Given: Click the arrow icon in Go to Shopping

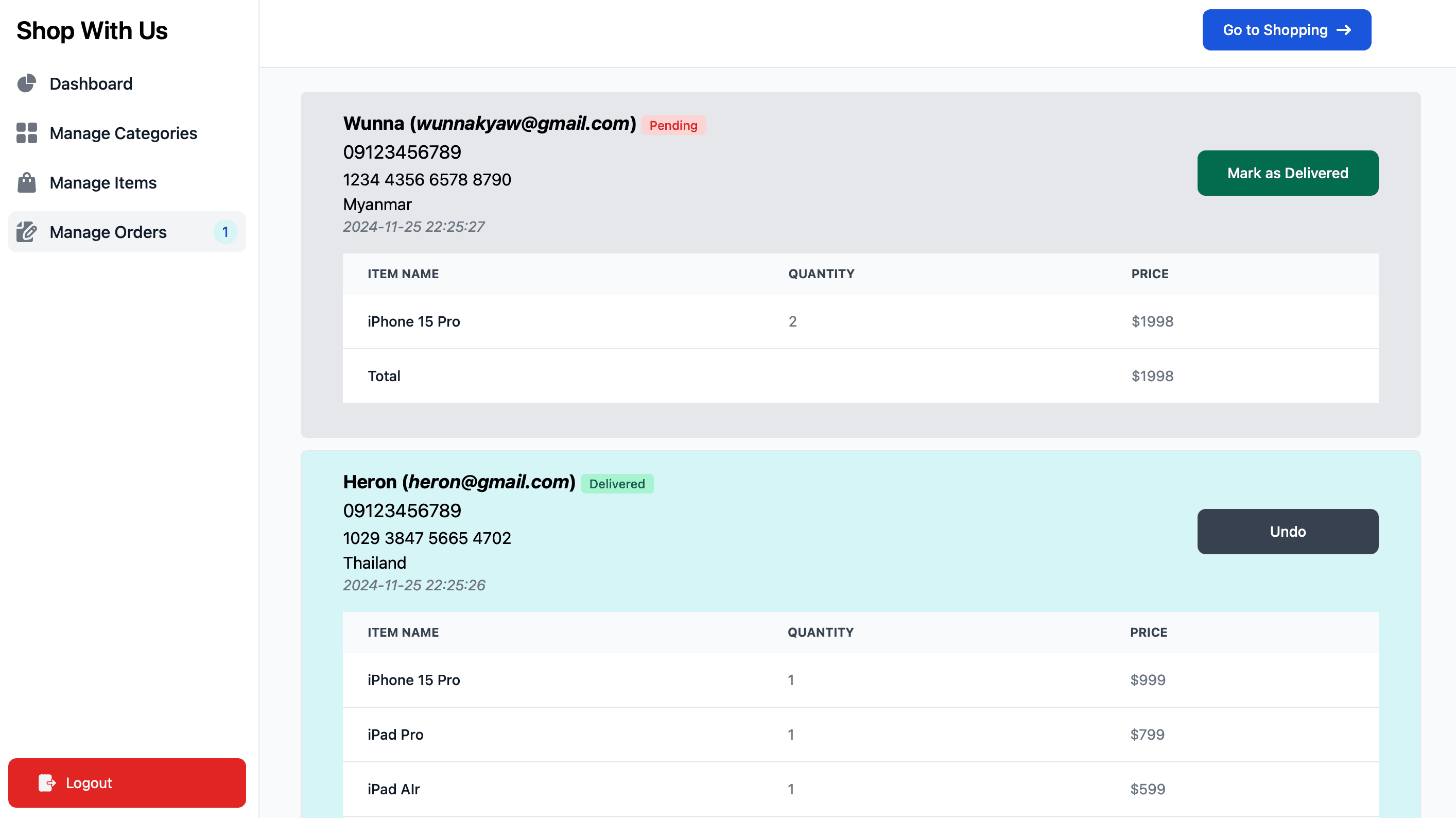Looking at the screenshot, I should pos(1344,30).
